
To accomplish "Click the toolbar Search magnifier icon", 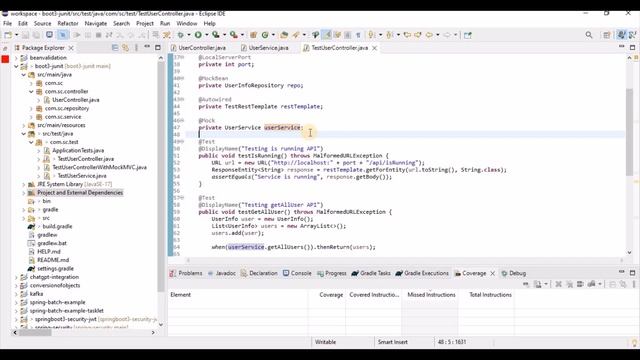I will point(589,35).
